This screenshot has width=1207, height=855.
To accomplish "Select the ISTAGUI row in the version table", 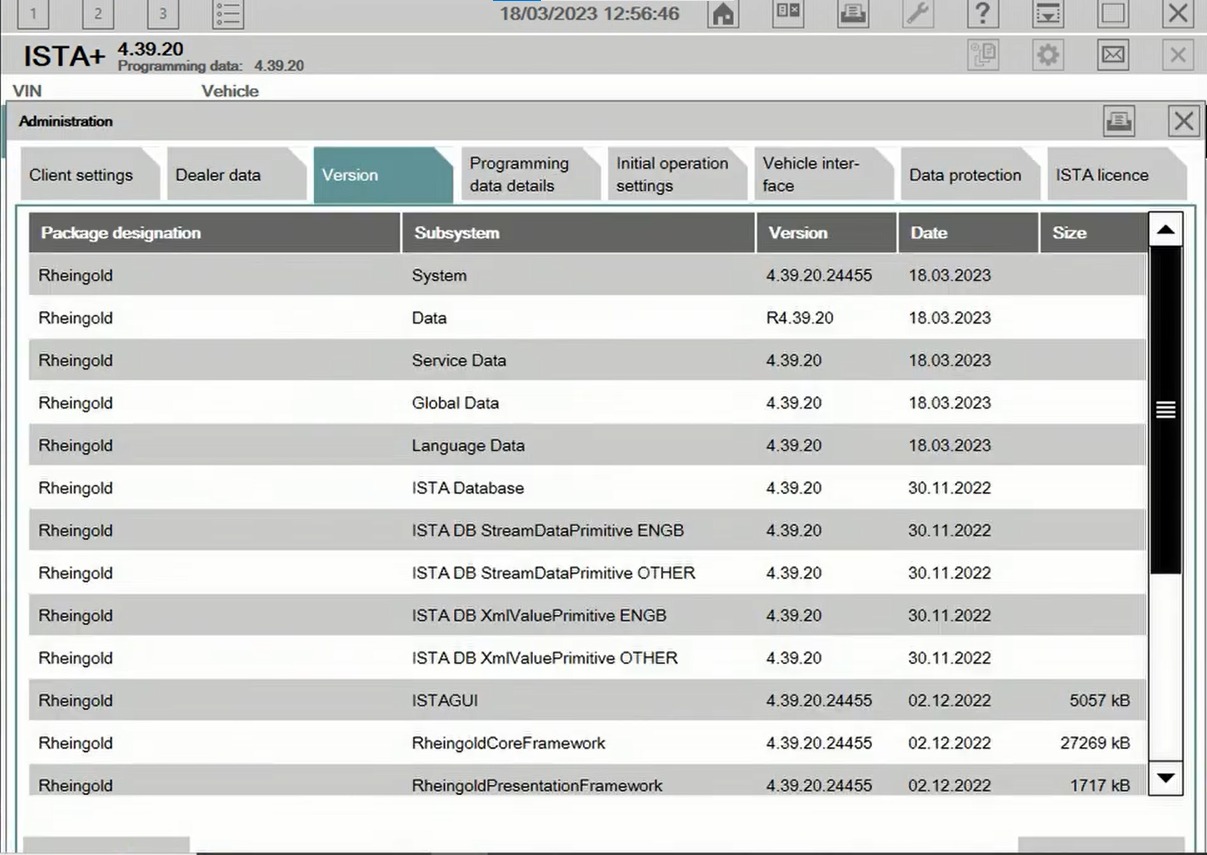I will tap(500, 700).
